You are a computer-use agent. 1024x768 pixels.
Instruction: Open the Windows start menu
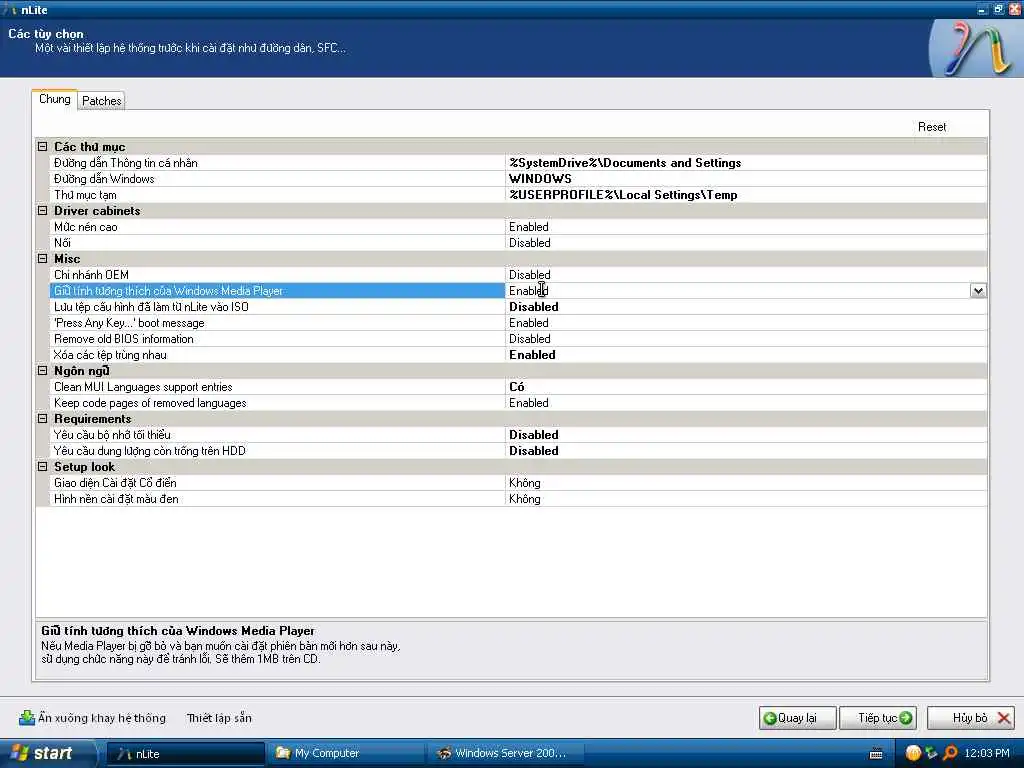46,754
